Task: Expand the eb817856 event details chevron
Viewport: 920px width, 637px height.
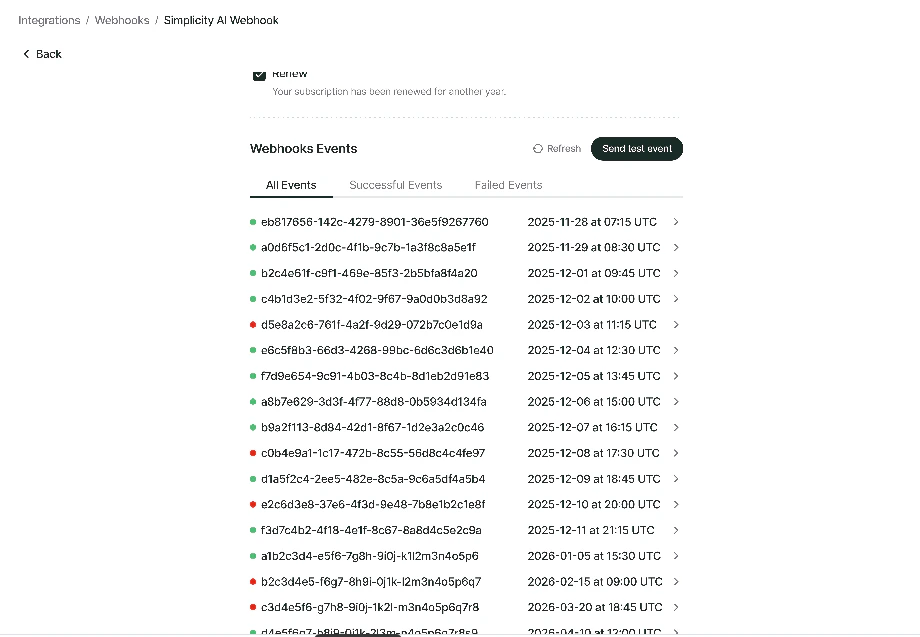Action: 677,222
